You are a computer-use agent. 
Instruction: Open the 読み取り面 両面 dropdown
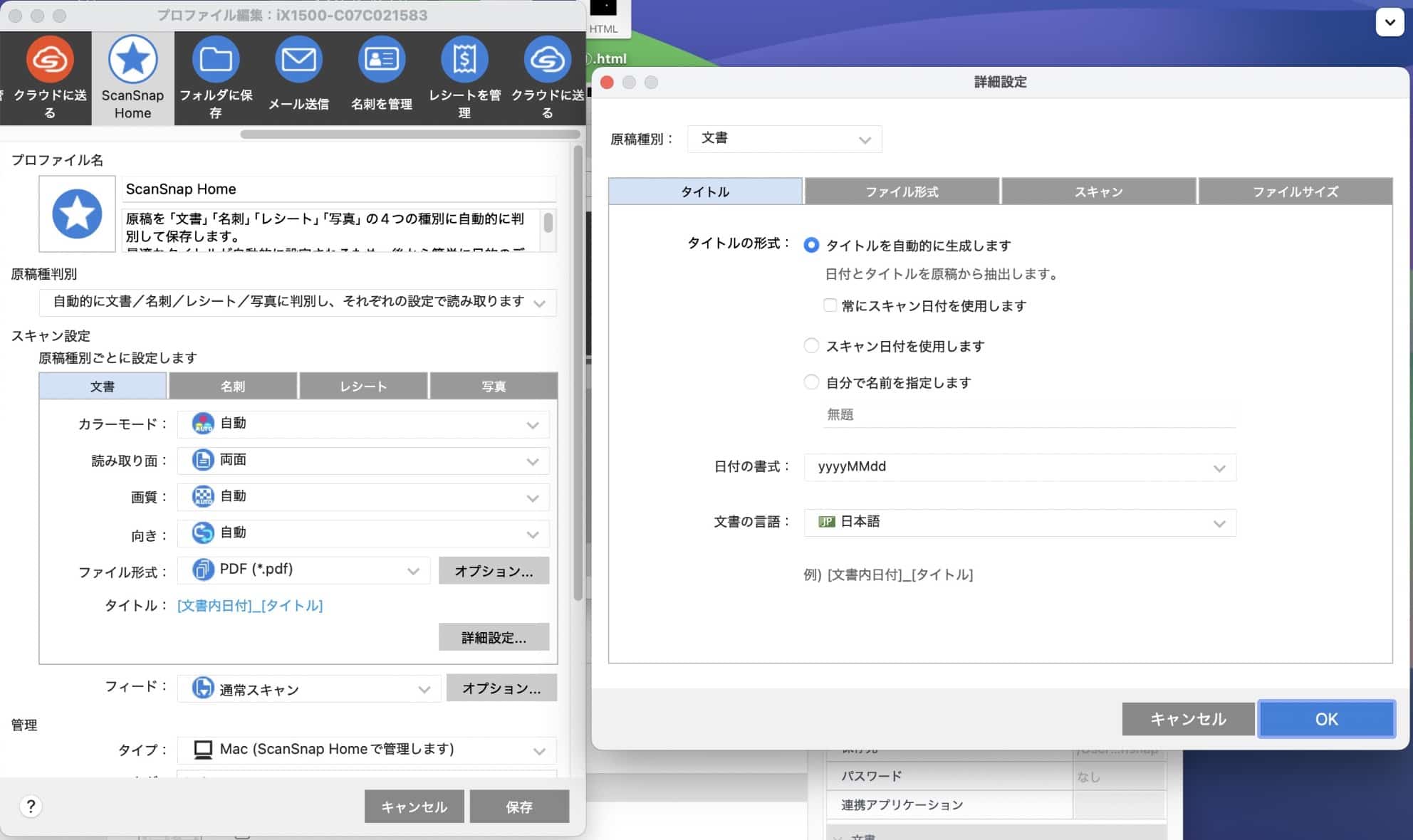tap(363, 461)
